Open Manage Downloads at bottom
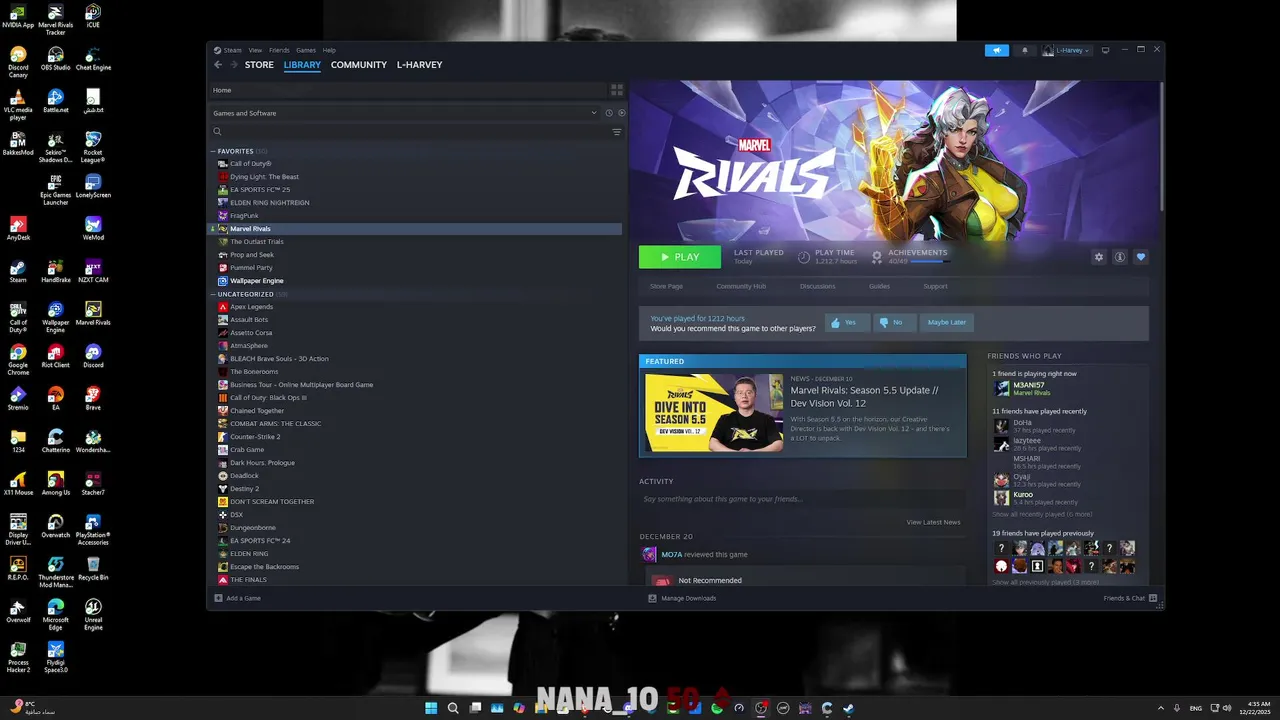This screenshot has height=720, width=1280. 682,598
